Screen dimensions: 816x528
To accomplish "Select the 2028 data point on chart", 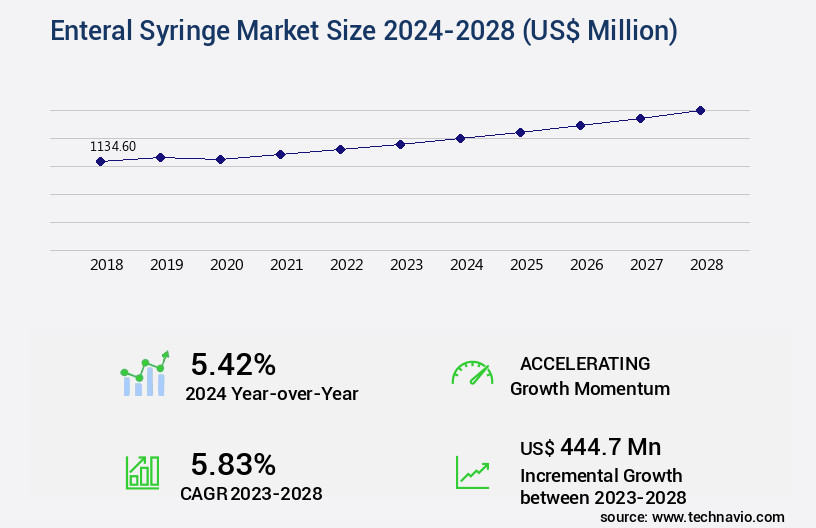I will 700,110.
